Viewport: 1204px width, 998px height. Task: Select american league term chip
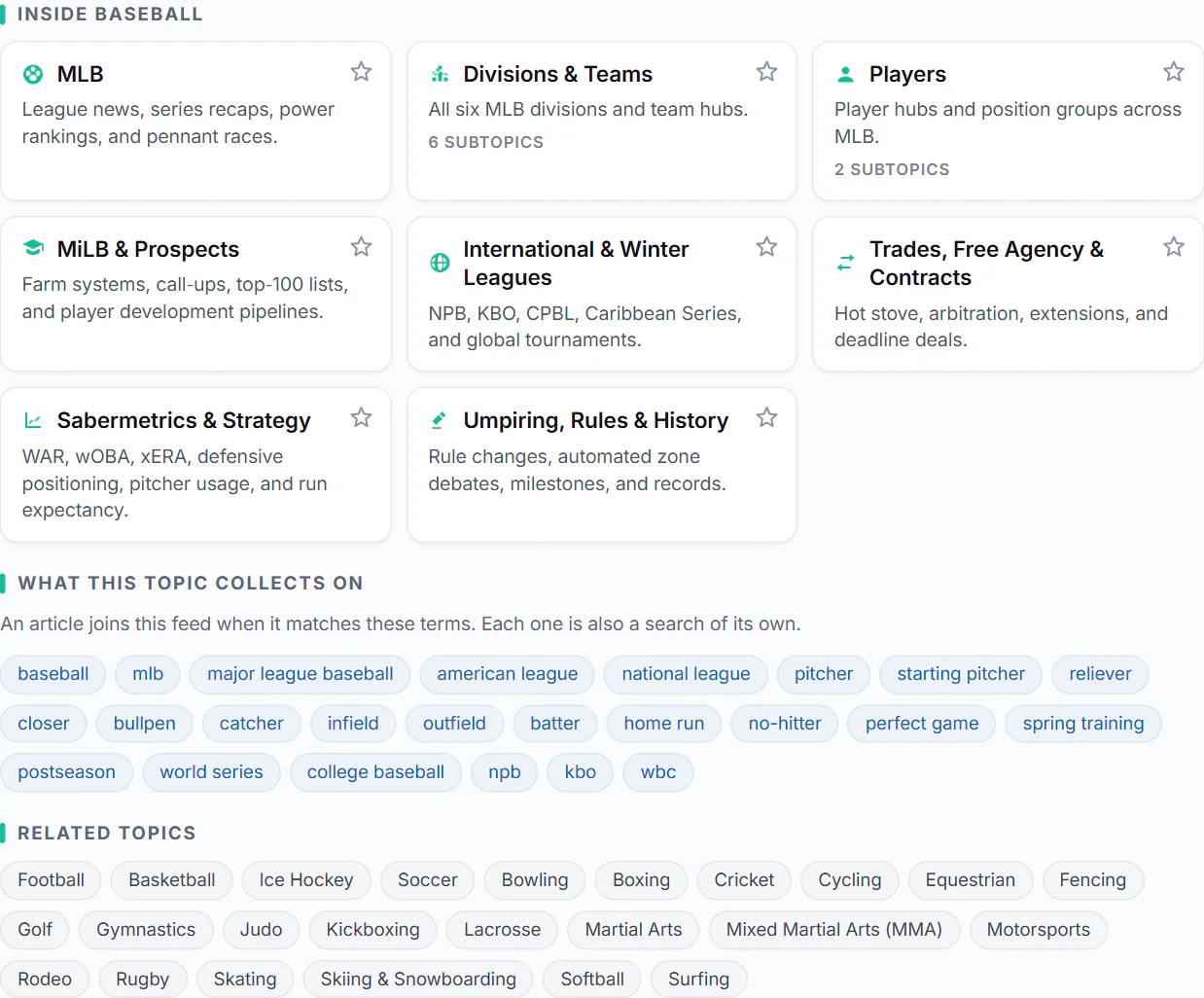coord(508,674)
